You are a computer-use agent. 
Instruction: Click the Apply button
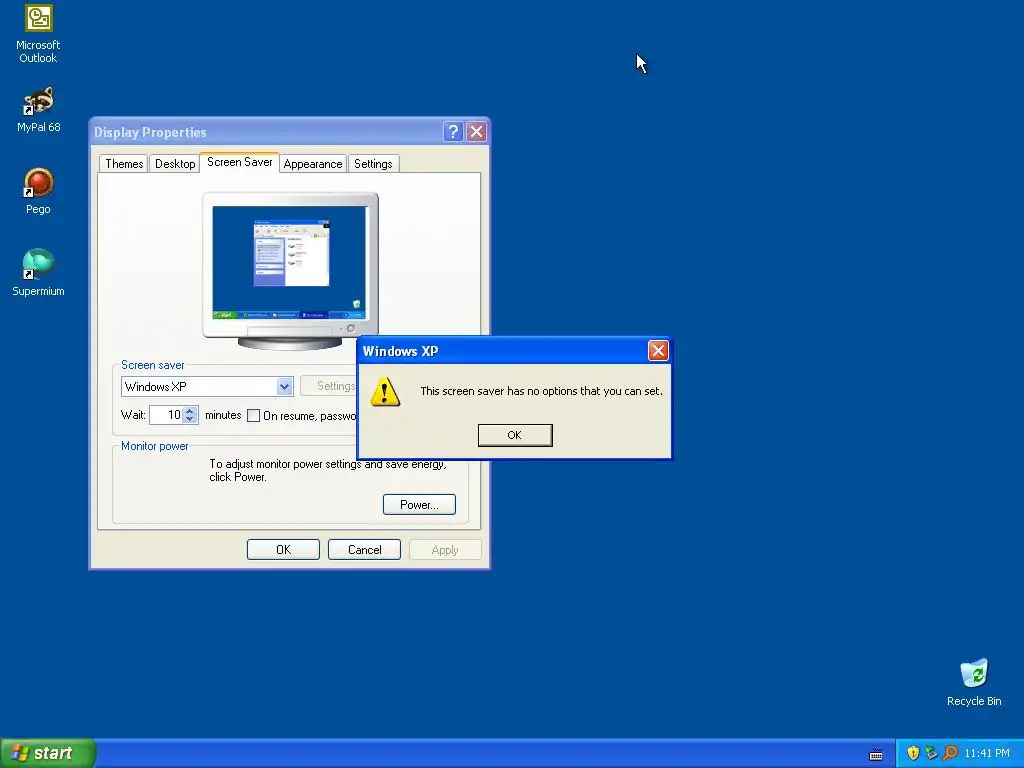coord(445,550)
